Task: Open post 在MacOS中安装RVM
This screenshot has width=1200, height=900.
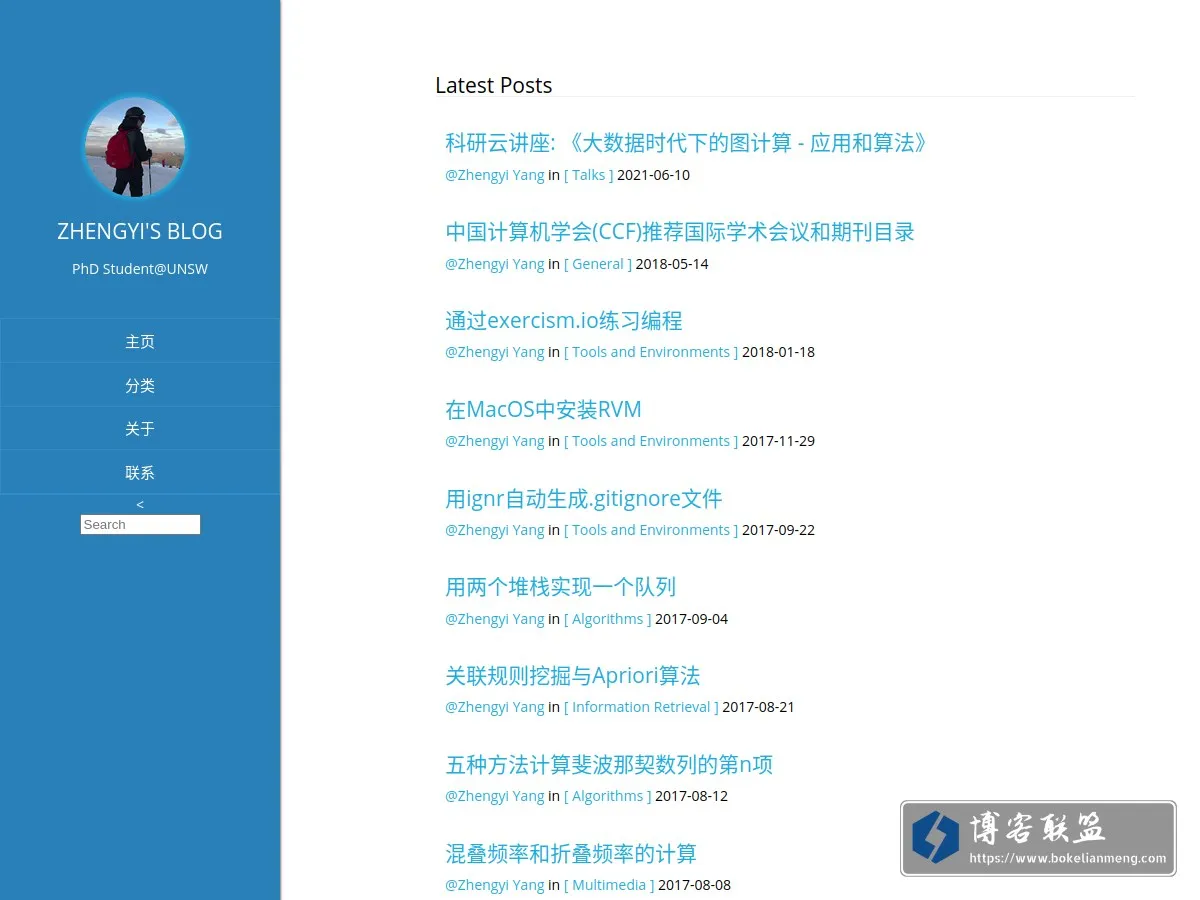Action: point(543,410)
